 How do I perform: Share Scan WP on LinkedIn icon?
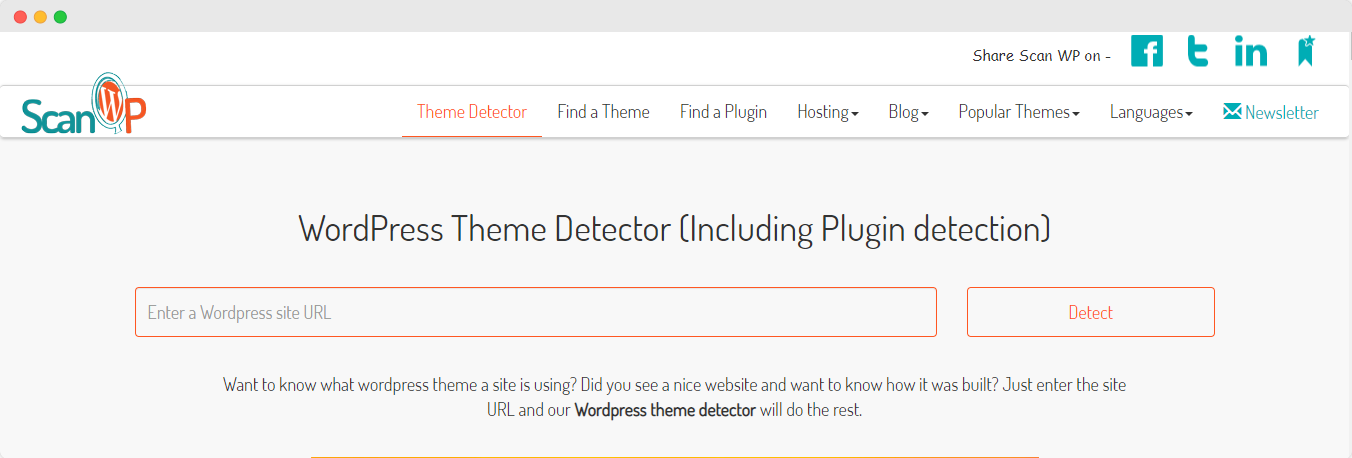[1251, 51]
